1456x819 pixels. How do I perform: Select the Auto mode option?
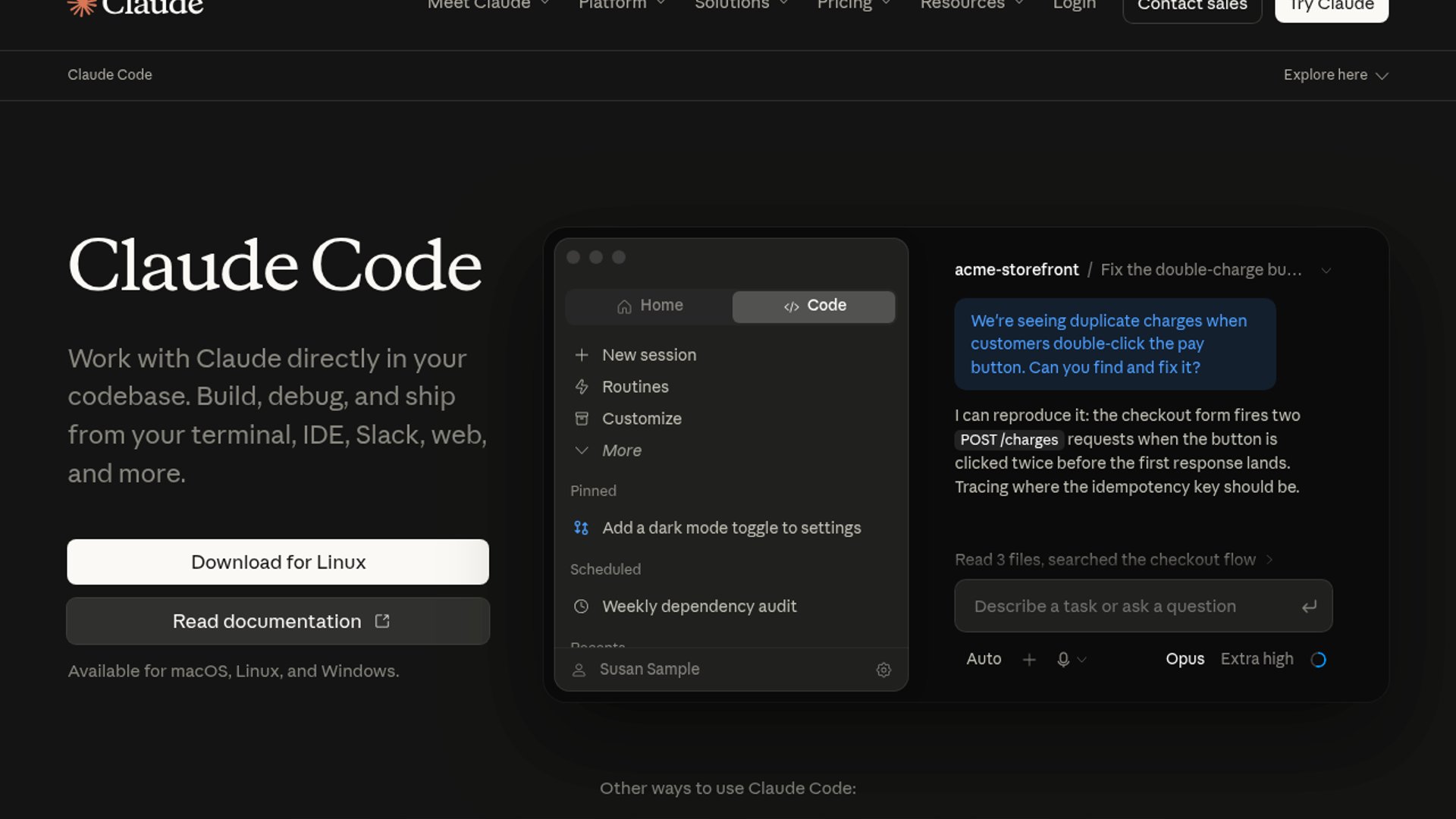point(984,659)
